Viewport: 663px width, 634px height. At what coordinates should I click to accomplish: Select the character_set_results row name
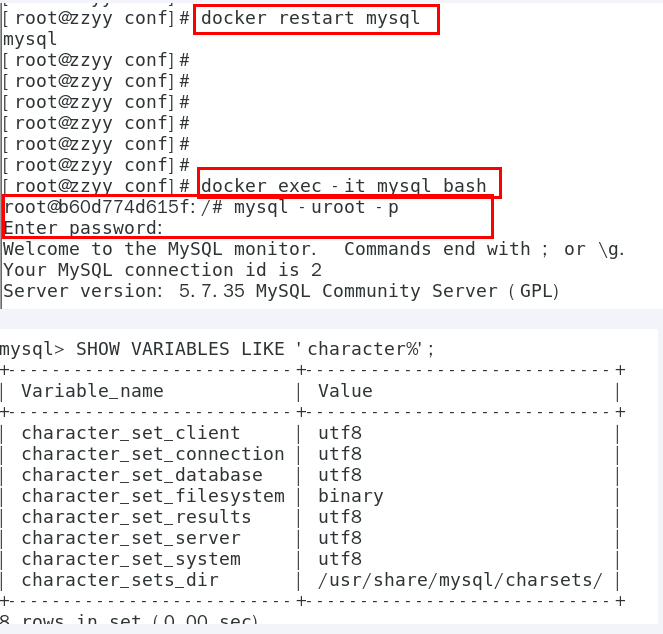136,517
